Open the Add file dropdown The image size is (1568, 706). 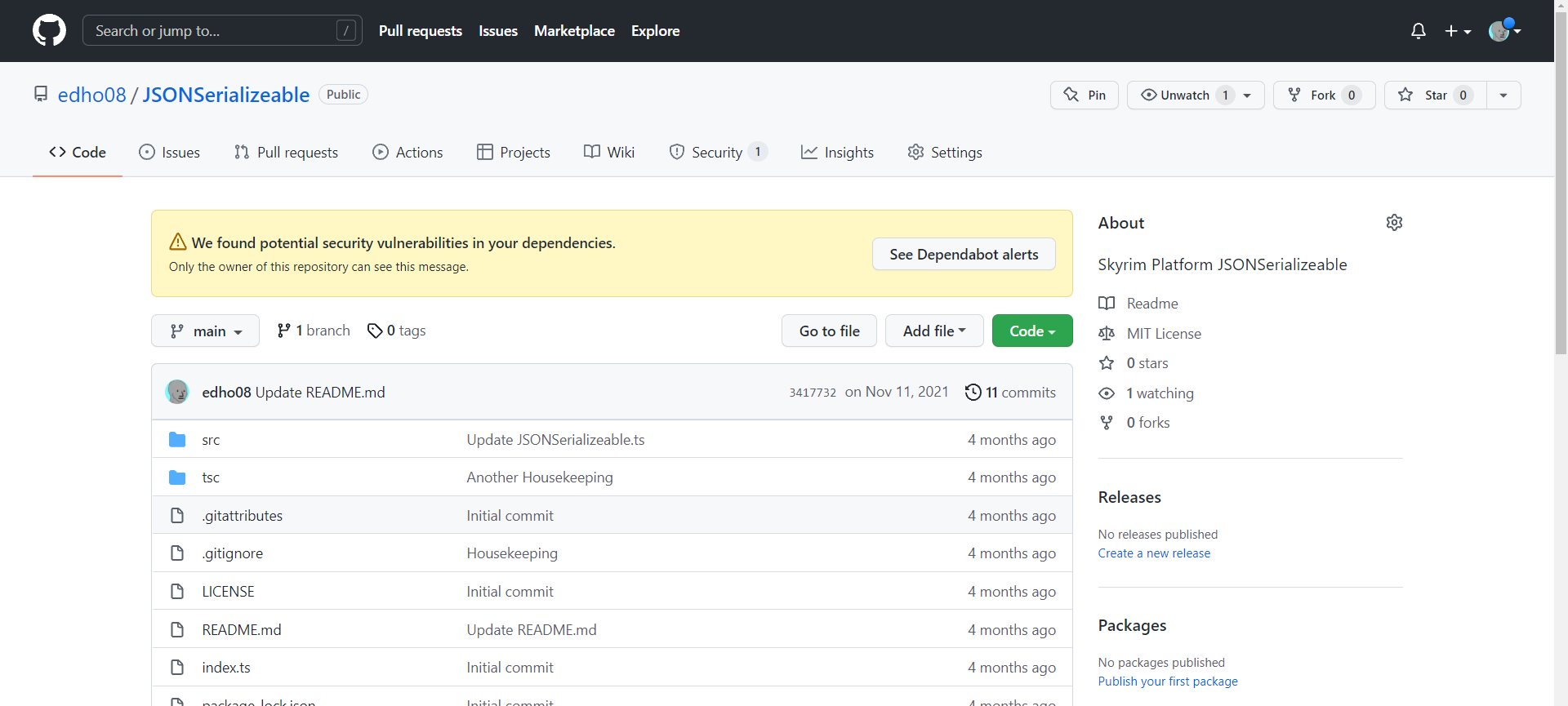click(x=933, y=331)
